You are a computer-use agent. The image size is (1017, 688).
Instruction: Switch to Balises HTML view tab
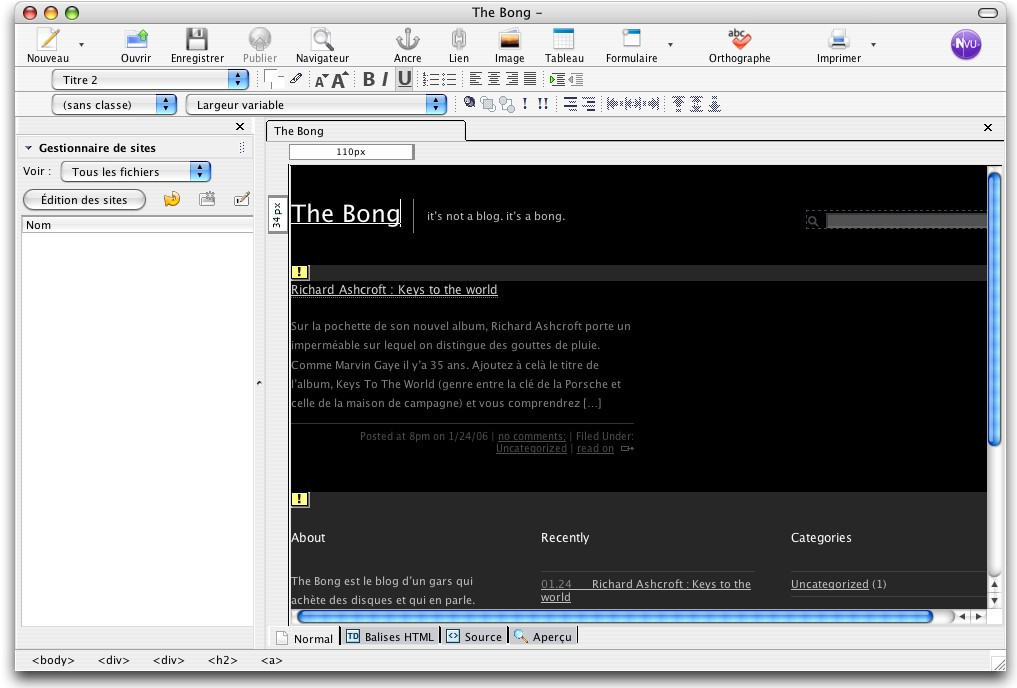390,637
